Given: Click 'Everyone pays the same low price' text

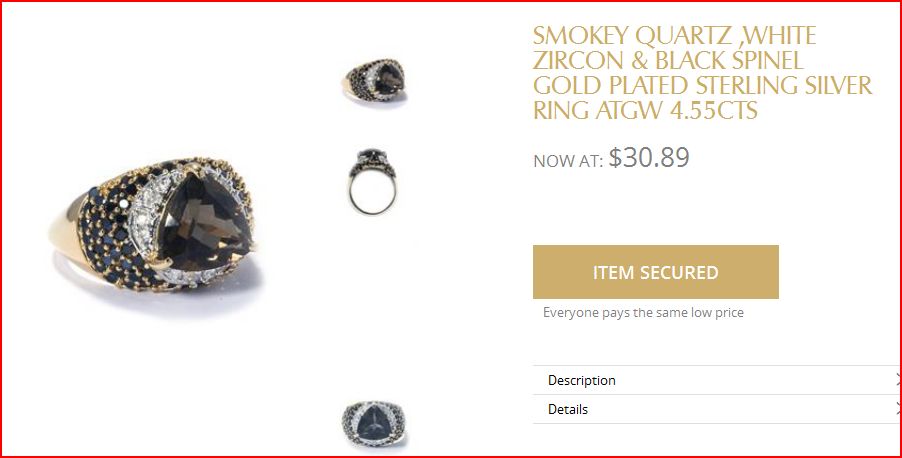Looking at the screenshot, I should [x=643, y=313].
